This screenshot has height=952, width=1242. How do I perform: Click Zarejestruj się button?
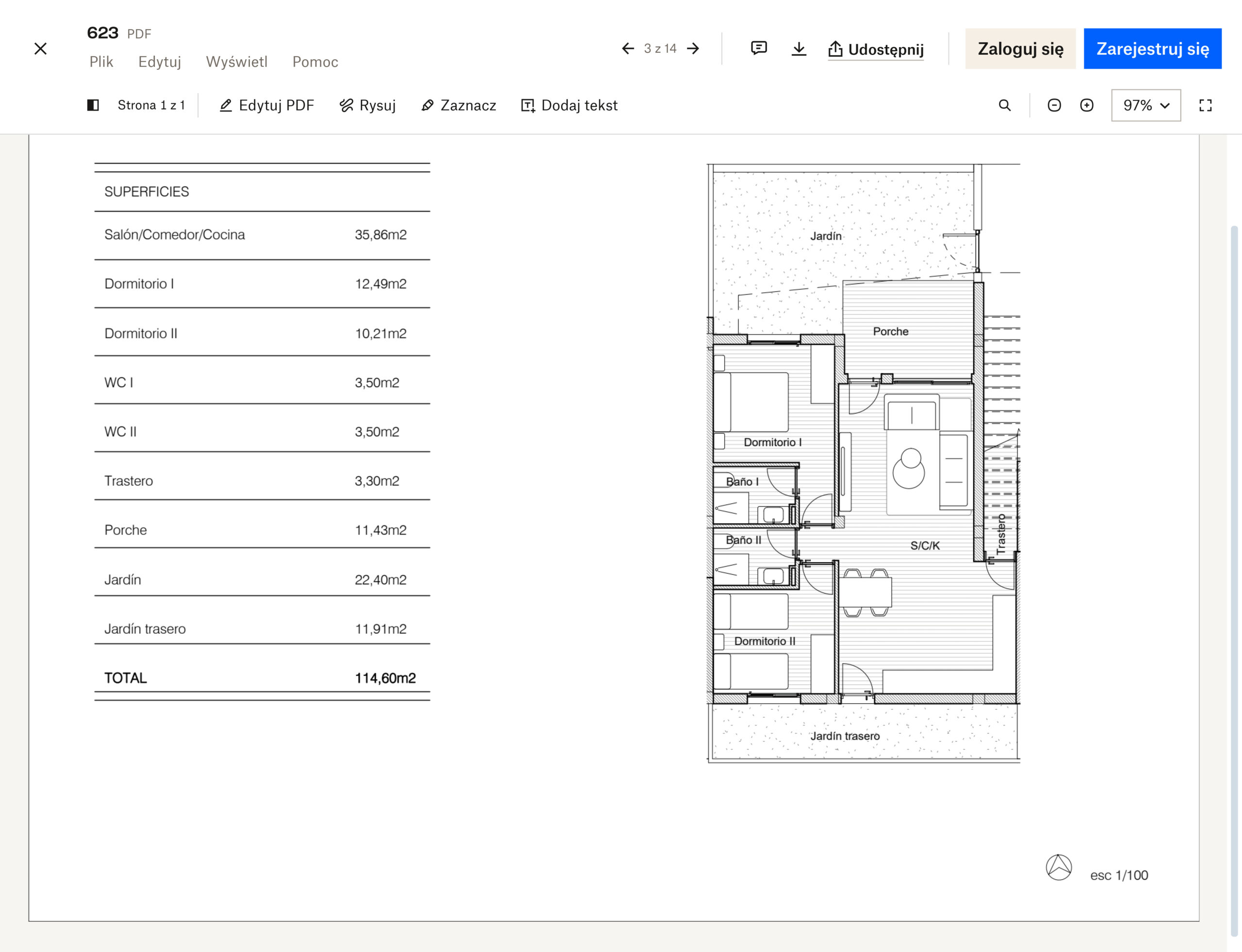(1152, 48)
